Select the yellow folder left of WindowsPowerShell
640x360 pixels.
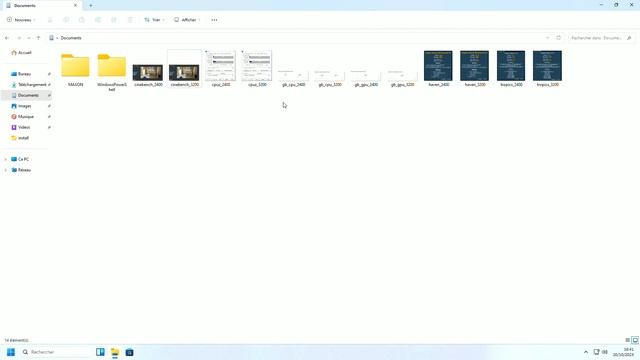76,69
